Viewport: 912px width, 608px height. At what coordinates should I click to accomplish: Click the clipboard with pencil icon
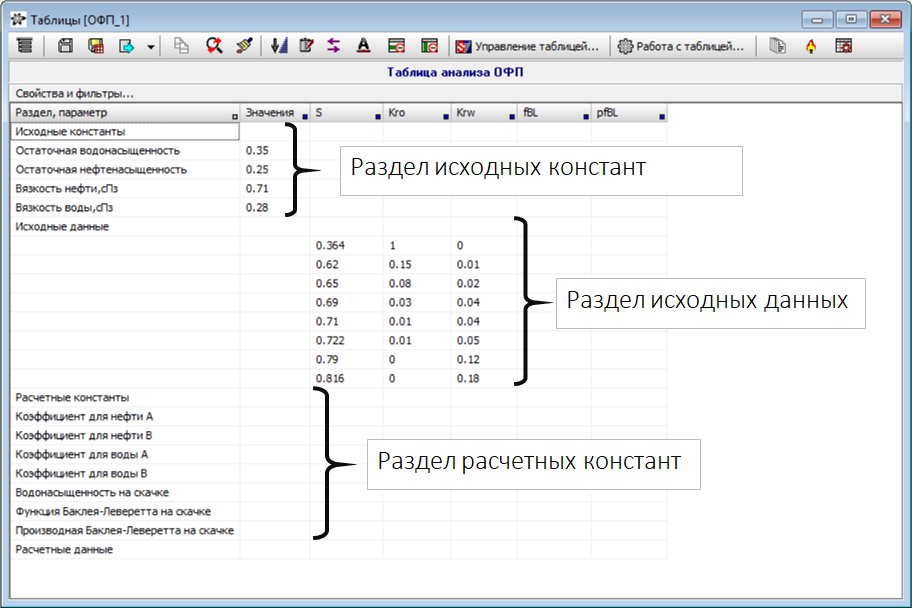(x=306, y=46)
